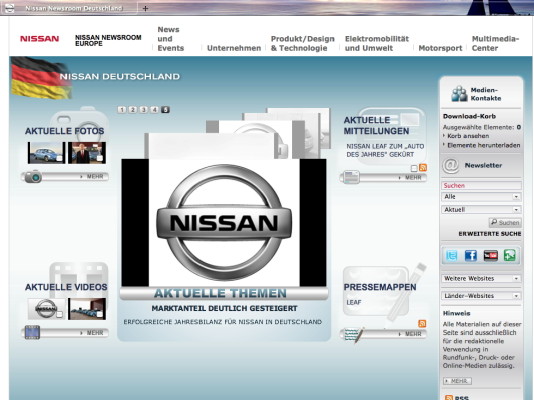Open man in suit photo thumbnail
This screenshot has width=534, height=400.
coord(87,153)
